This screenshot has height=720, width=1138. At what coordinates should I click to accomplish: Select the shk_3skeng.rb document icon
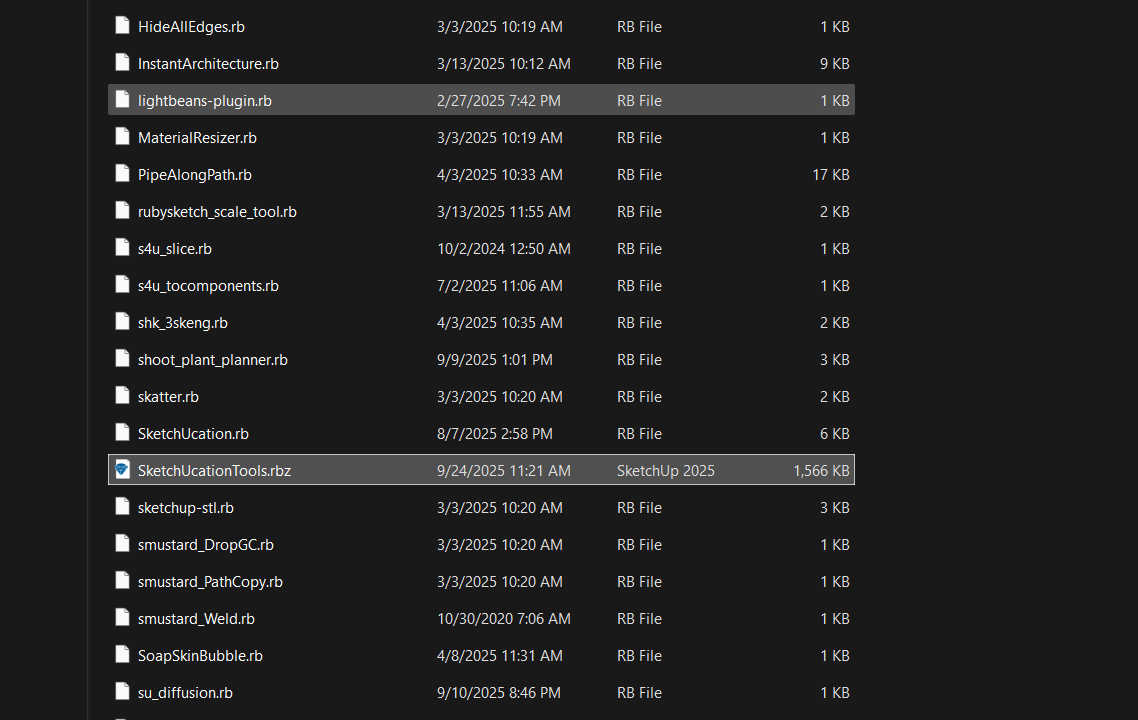pos(122,322)
